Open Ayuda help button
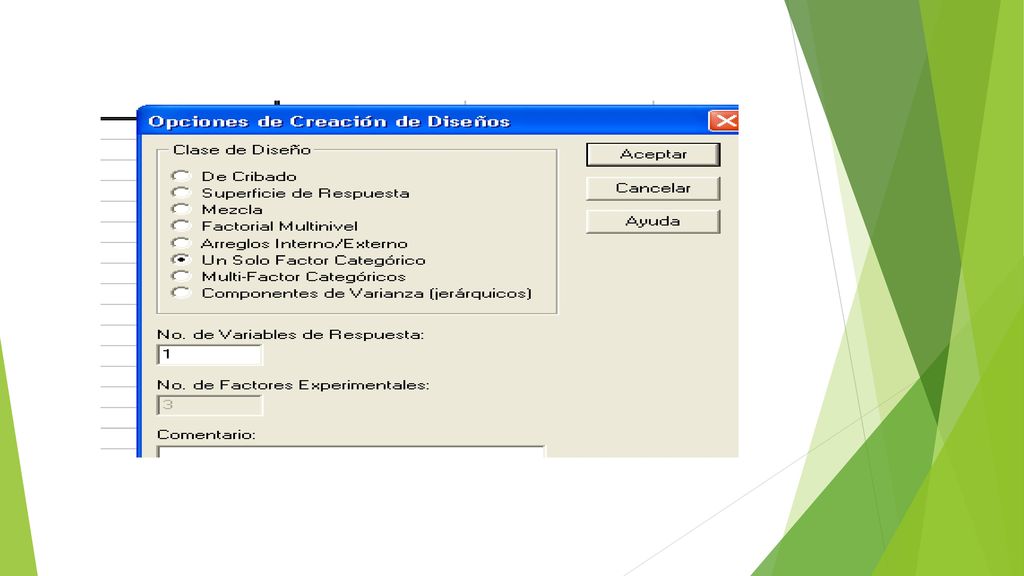Screen dimensions: 1024x576 click(653, 221)
